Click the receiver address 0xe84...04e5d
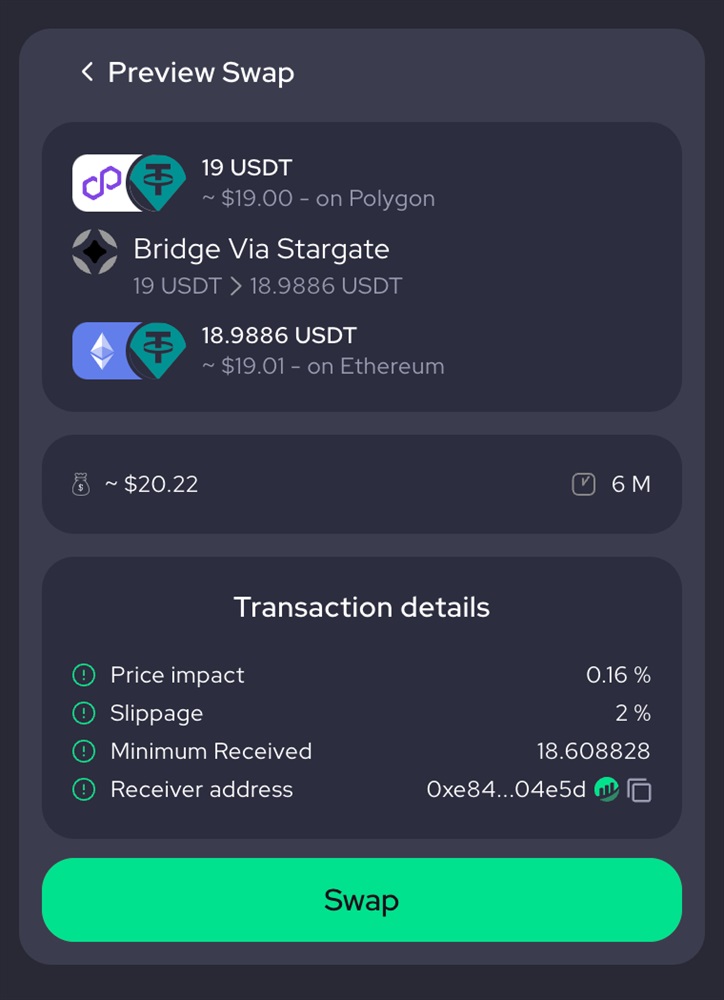 click(506, 789)
